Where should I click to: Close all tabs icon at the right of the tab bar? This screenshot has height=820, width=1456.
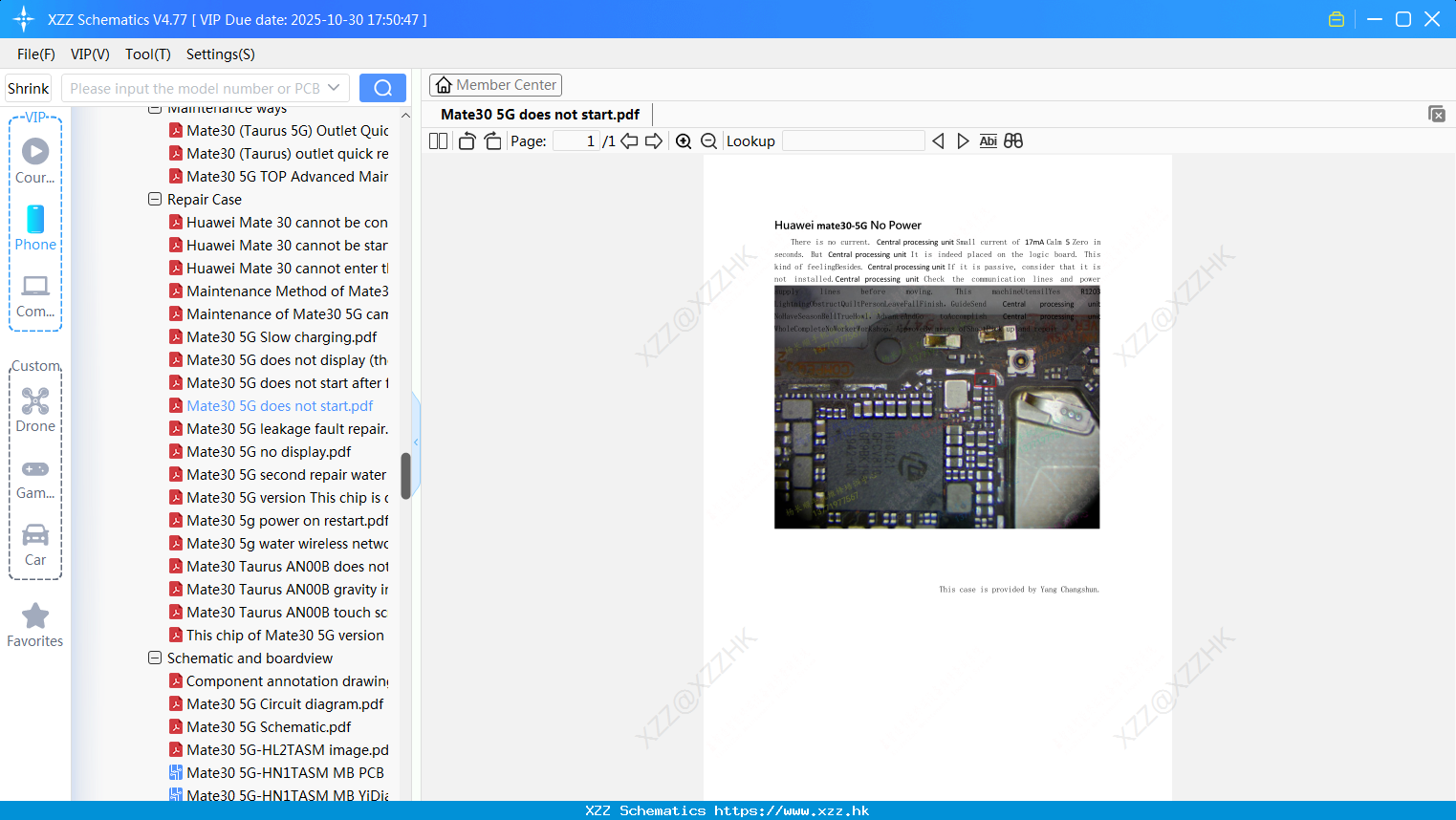1437,114
